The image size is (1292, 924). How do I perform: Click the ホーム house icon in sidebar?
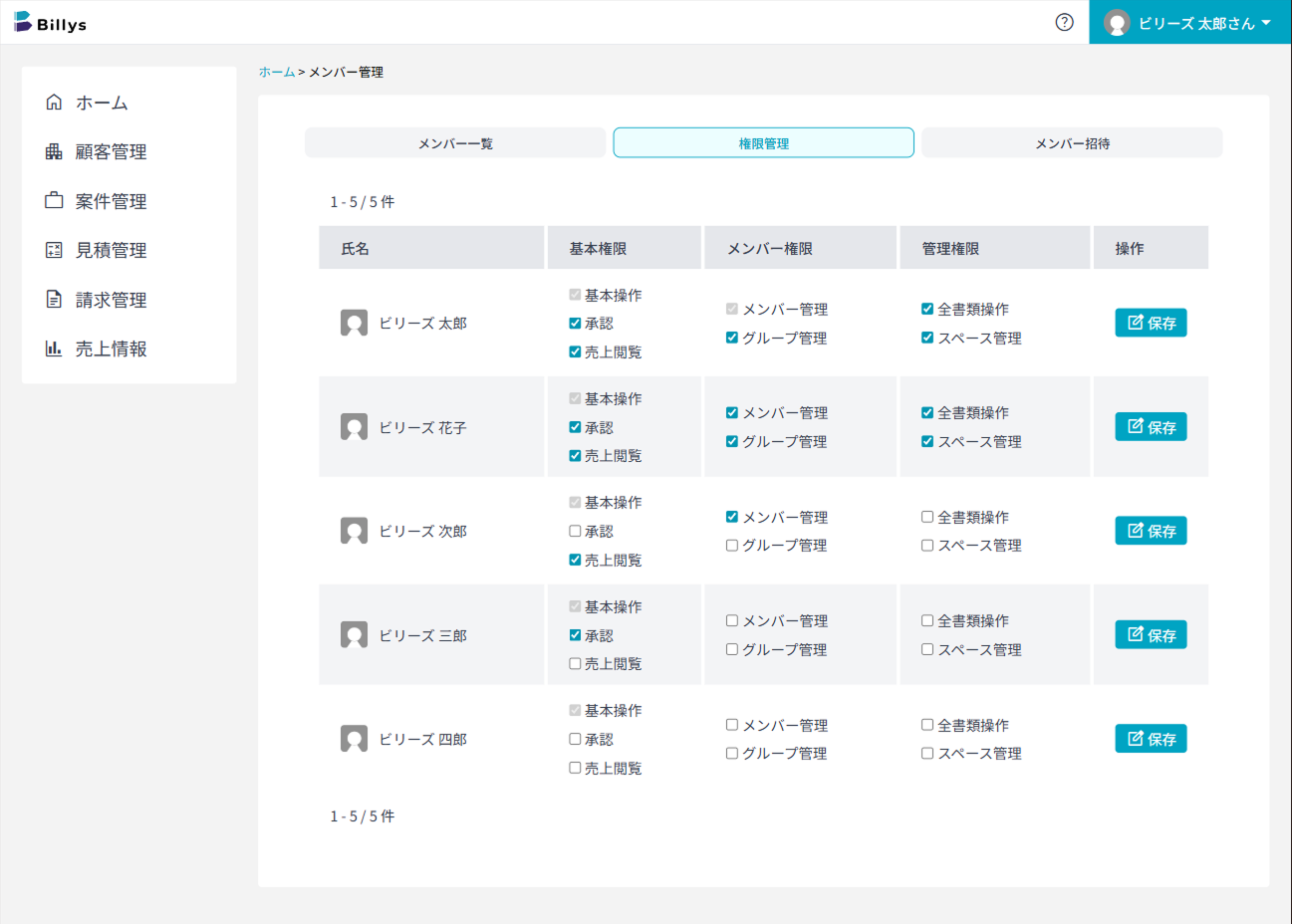54,103
